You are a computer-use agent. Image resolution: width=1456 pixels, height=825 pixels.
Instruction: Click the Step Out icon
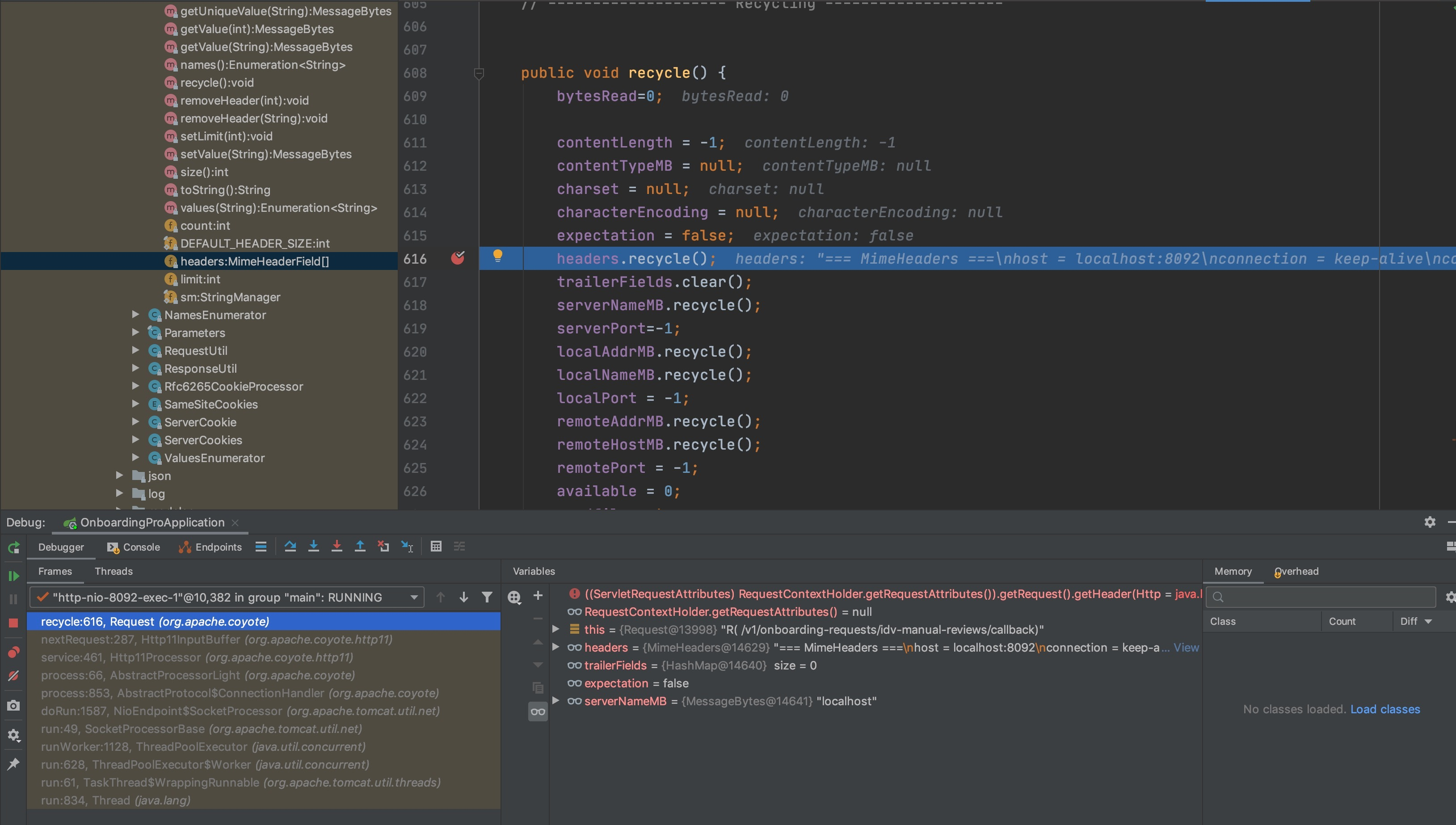[x=360, y=546]
